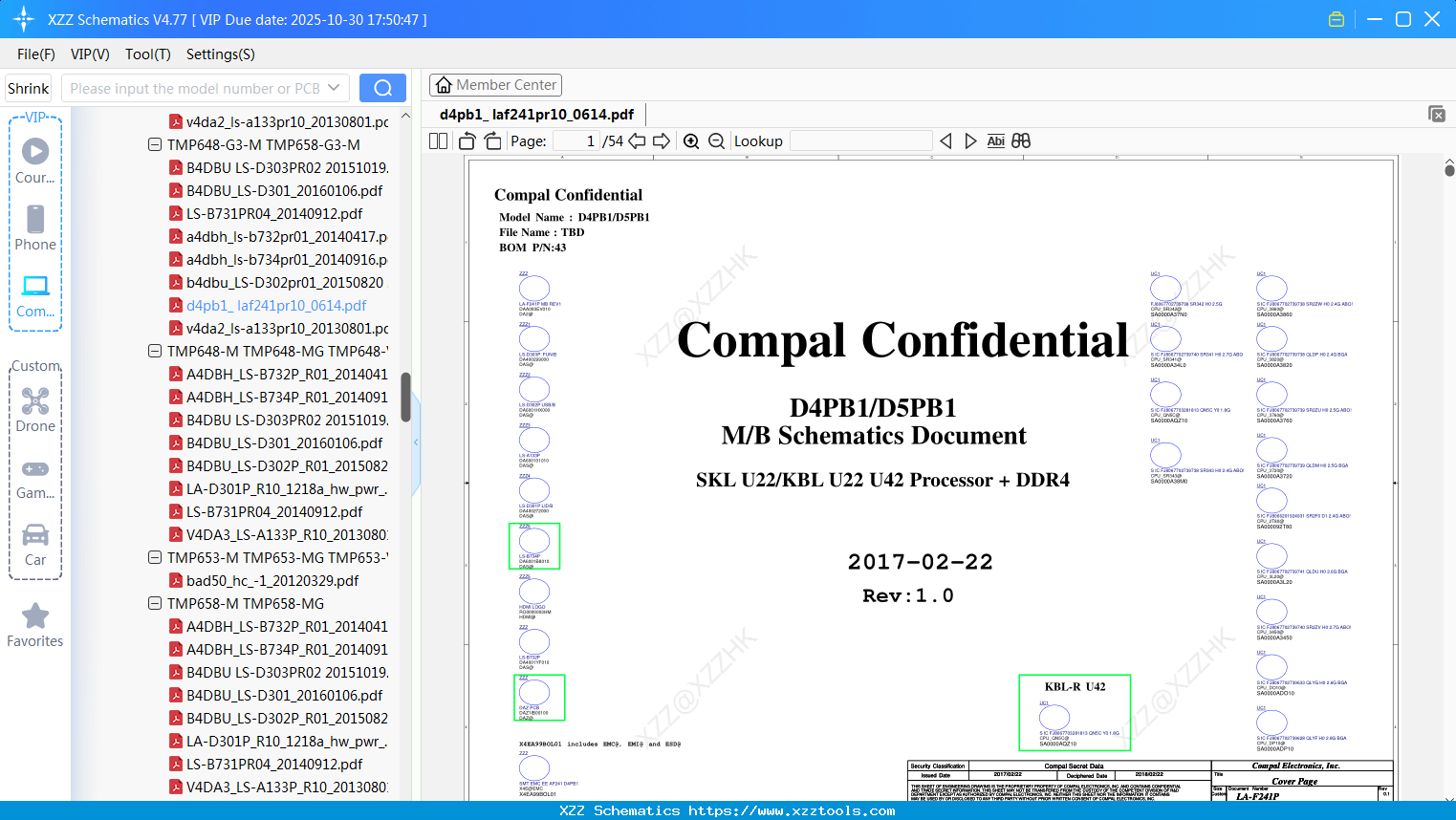Click the Page number input box
Image resolution: width=1456 pixels, height=820 pixels.
[576, 140]
